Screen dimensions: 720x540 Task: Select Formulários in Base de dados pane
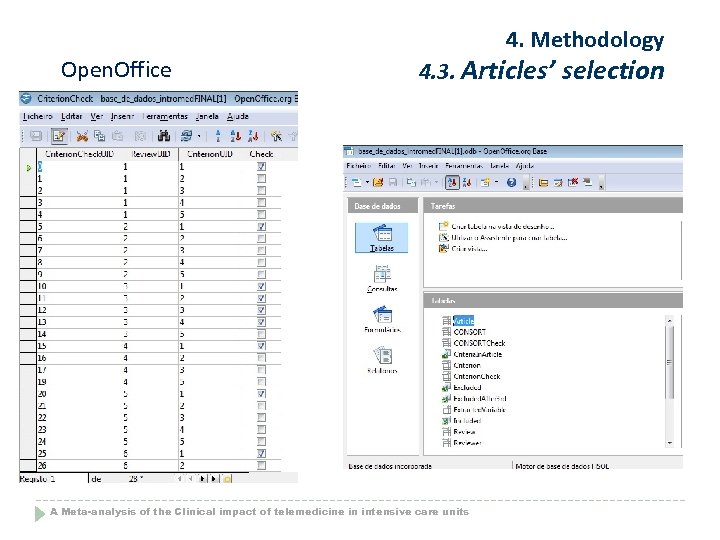(x=382, y=320)
